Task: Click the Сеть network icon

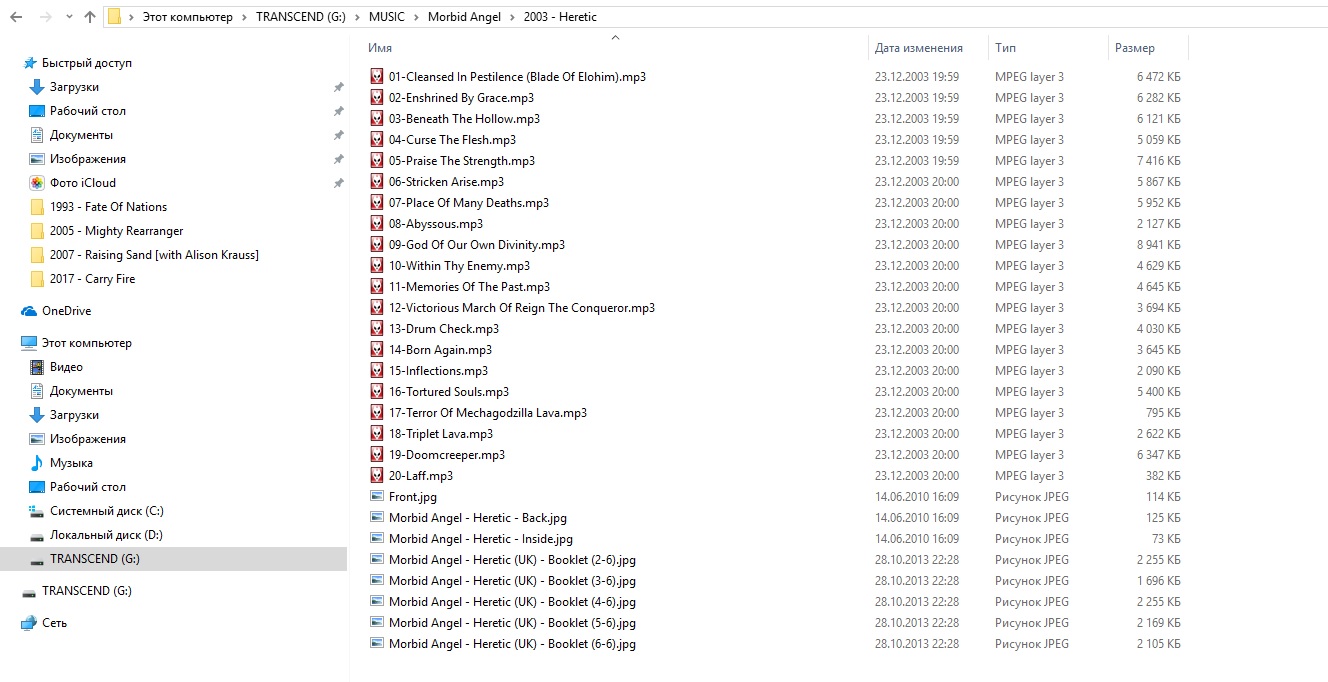Action: (29, 623)
